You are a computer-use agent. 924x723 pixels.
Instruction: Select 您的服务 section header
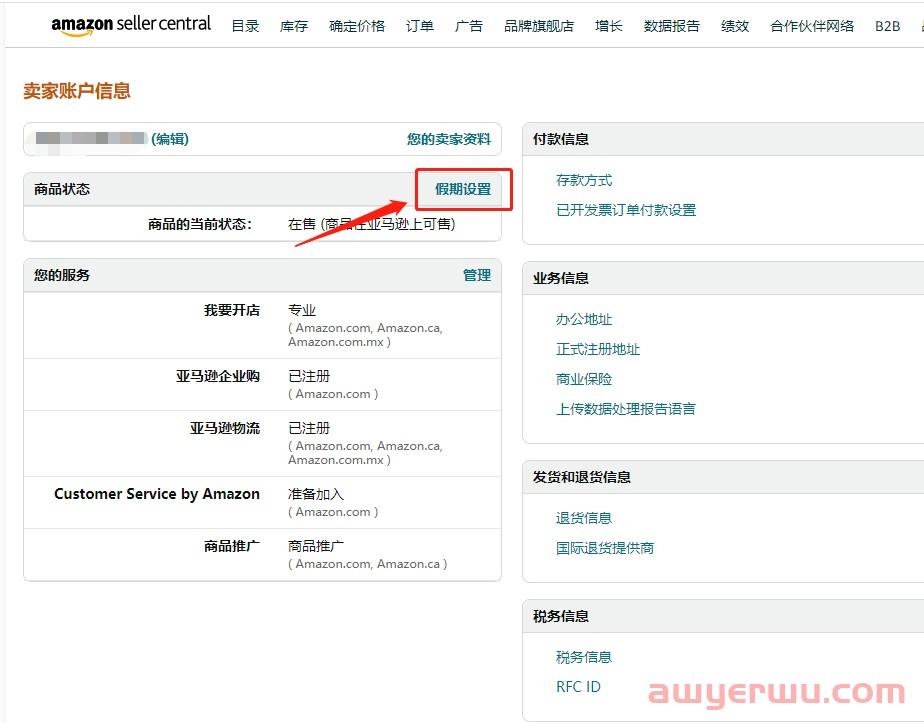[x=62, y=275]
